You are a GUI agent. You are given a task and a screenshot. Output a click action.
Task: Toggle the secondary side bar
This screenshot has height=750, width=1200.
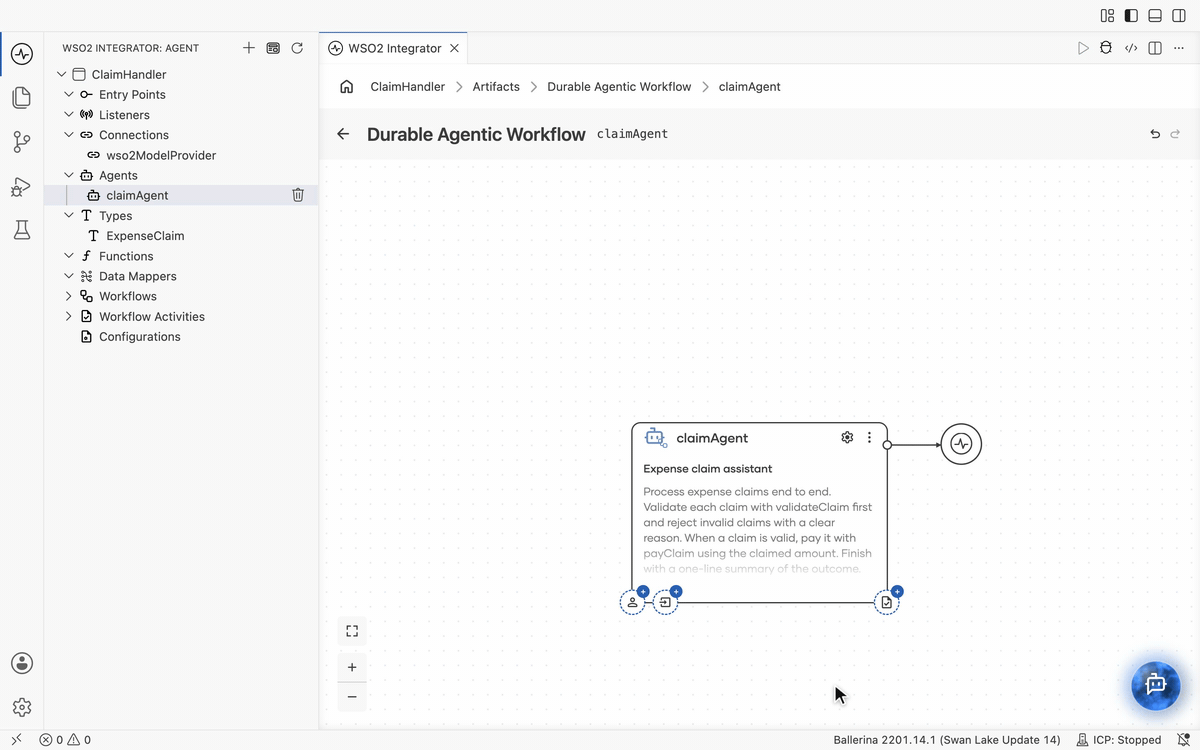pyautogui.click(x=1179, y=15)
